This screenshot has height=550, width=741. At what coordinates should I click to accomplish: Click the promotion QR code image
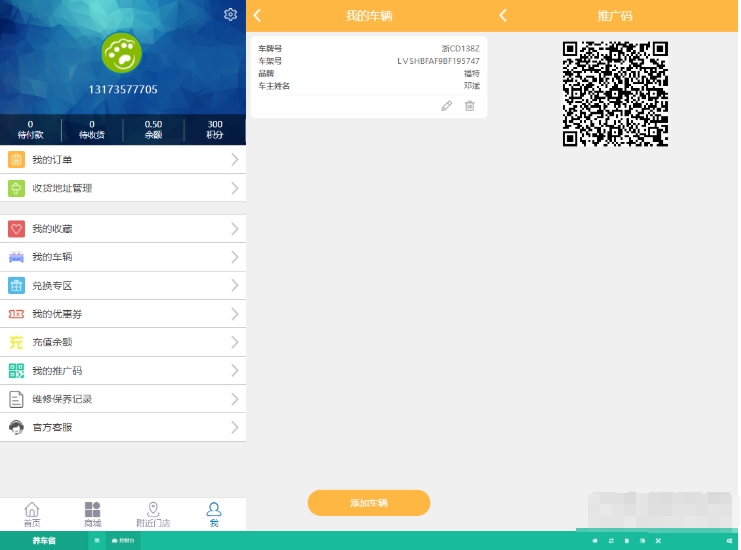click(x=615, y=94)
